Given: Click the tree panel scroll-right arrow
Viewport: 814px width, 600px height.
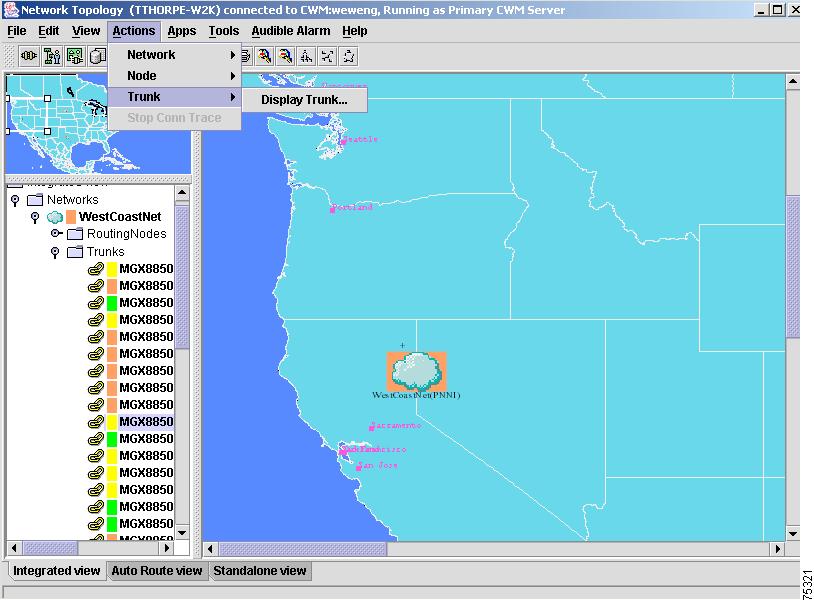Looking at the screenshot, I should (166, 548).
